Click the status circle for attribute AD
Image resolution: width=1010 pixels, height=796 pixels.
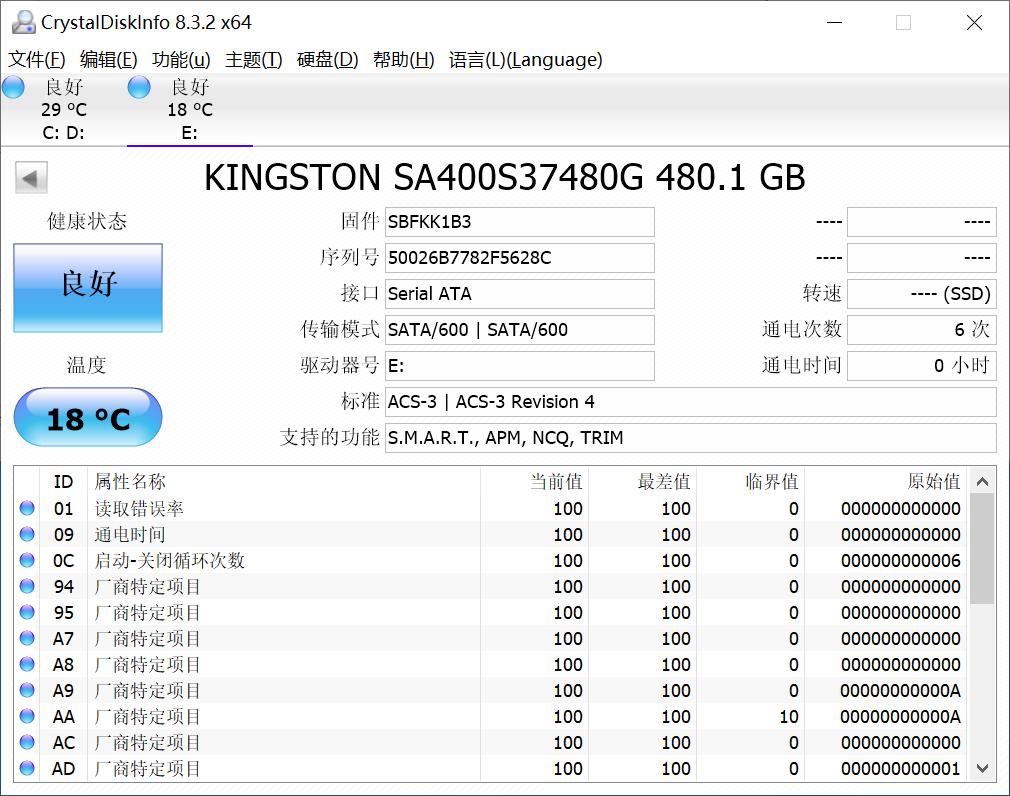point(27,768)
